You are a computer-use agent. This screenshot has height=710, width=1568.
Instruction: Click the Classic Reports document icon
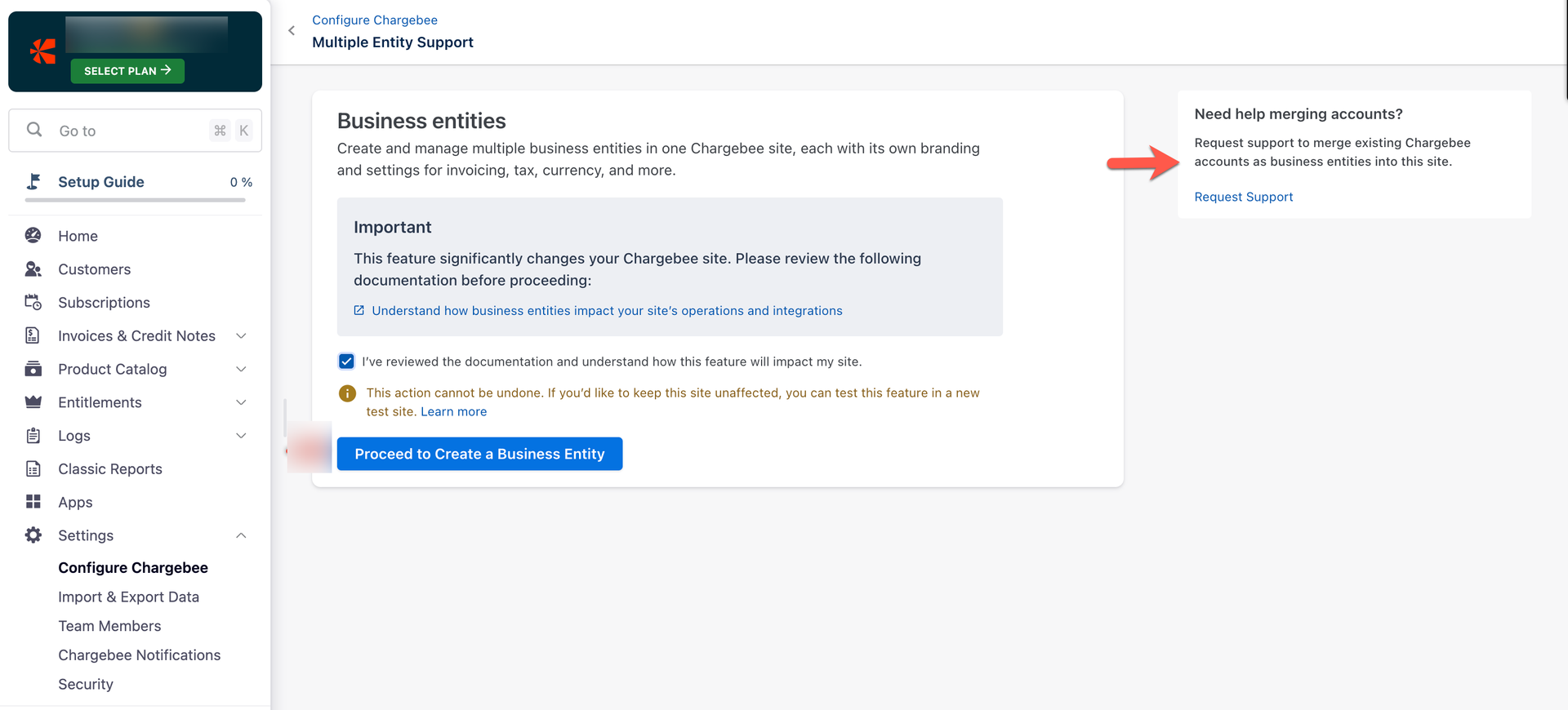click(x=33, y=469)
